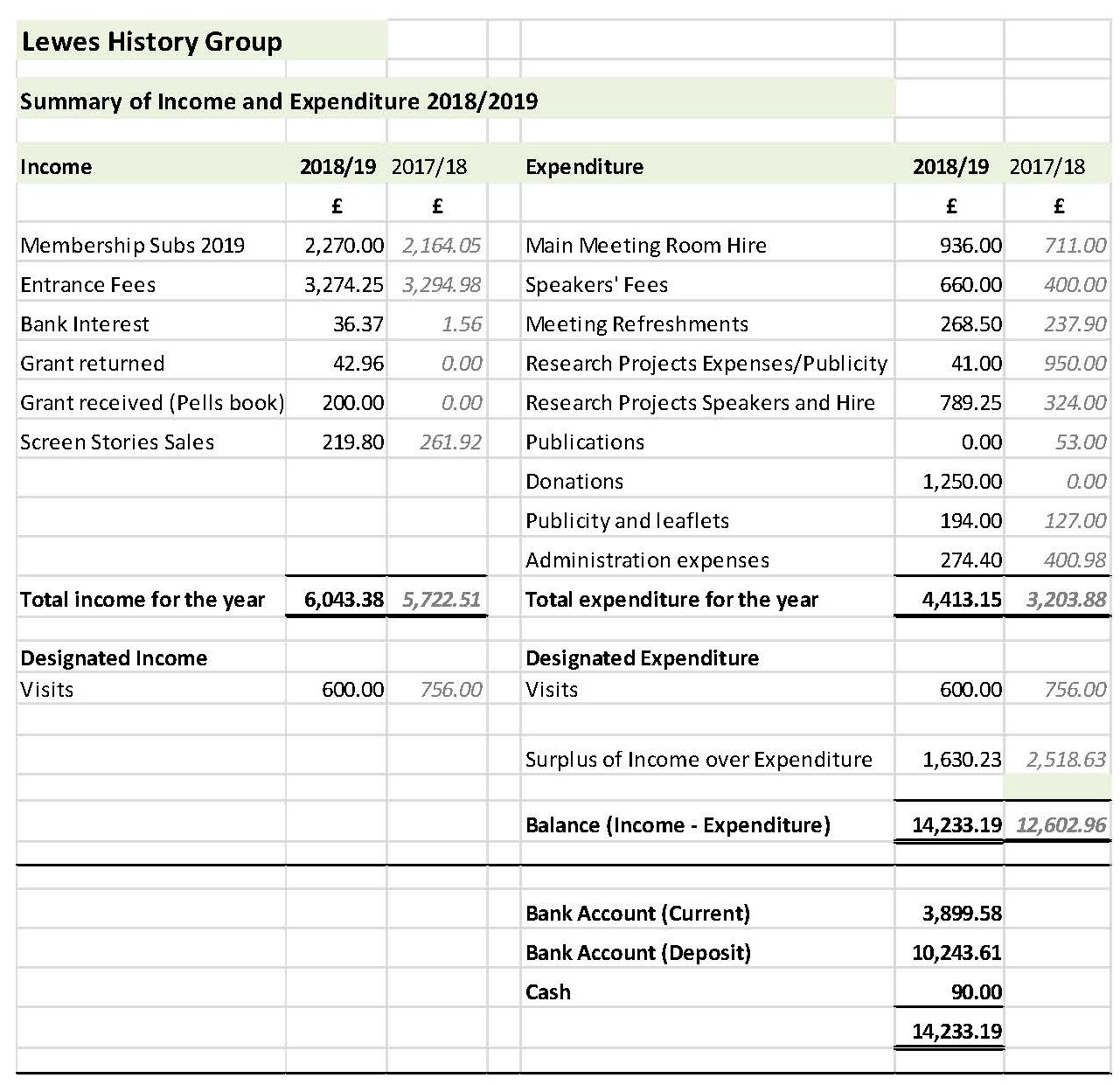Image resolution: width=1120 pixels, height=1085 pixels.
Task: Select Balance 2017/18 value 12,602.96
Action: [1061, 825]
